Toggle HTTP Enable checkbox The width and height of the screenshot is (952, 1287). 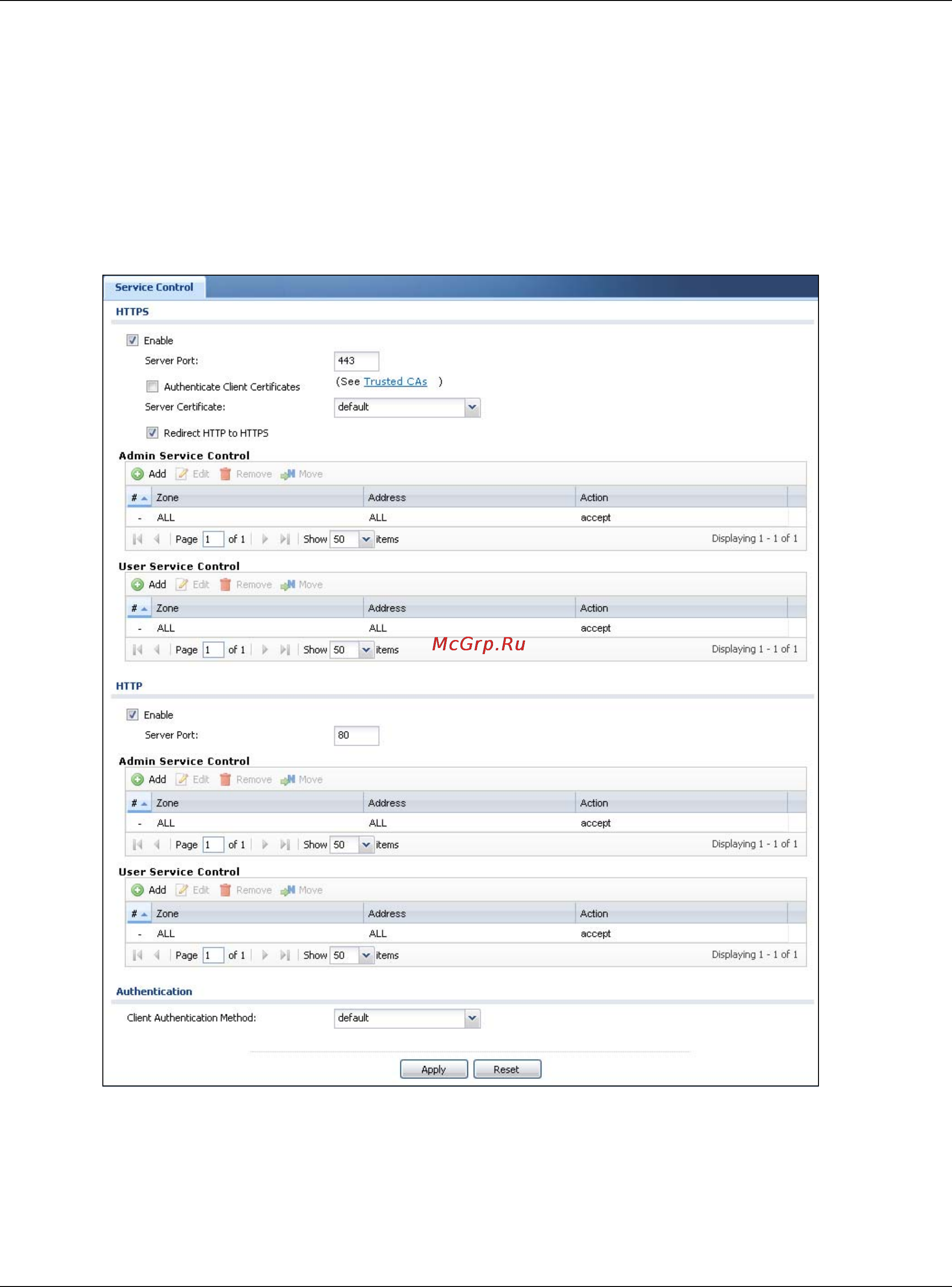coord(133,715)
